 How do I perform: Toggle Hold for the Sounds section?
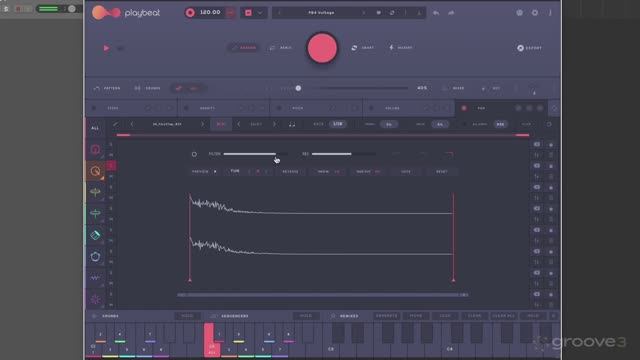point(187,316)
